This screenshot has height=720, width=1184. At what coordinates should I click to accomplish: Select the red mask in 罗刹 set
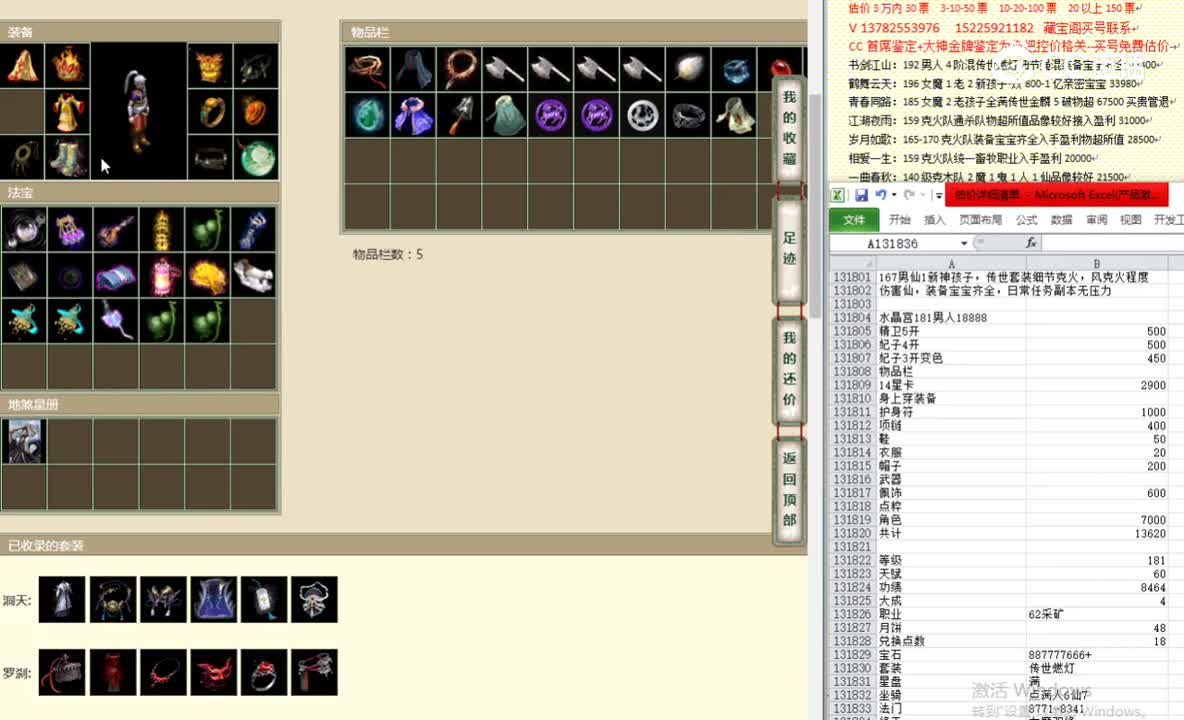coord(214,672)
